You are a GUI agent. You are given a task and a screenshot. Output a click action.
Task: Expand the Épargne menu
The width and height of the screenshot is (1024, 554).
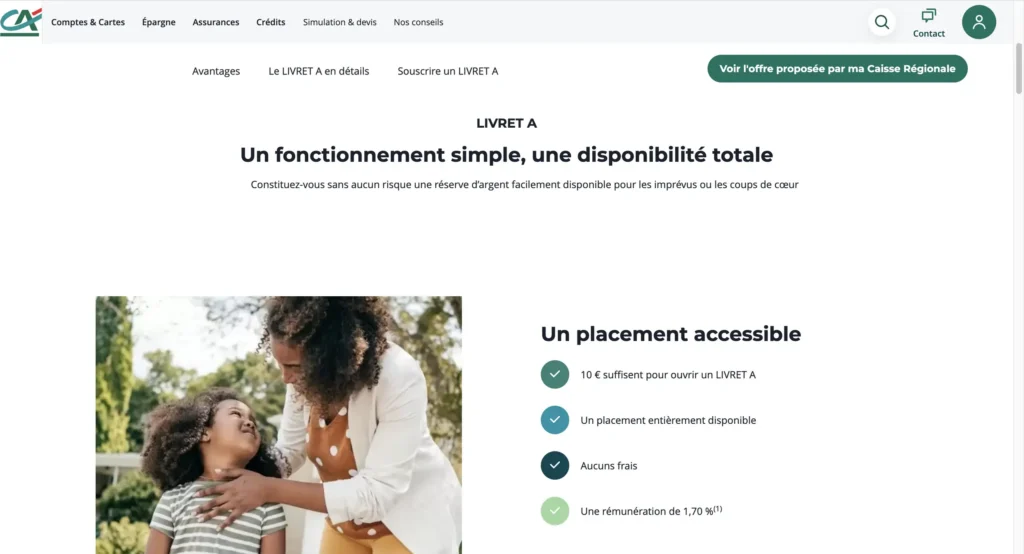point(159,22)
